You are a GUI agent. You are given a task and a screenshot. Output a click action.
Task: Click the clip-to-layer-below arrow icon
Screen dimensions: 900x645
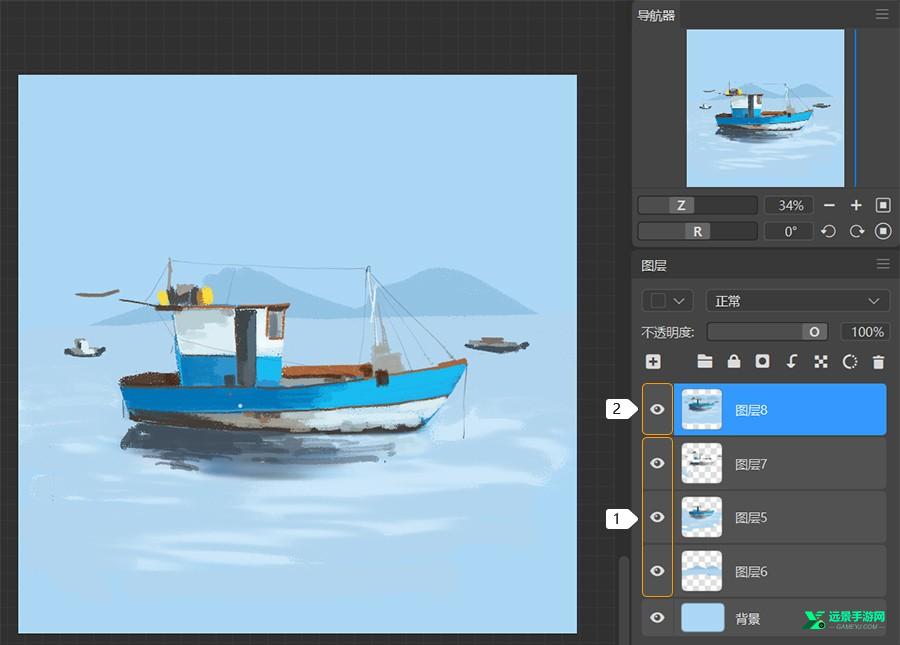tap(792, 362)
